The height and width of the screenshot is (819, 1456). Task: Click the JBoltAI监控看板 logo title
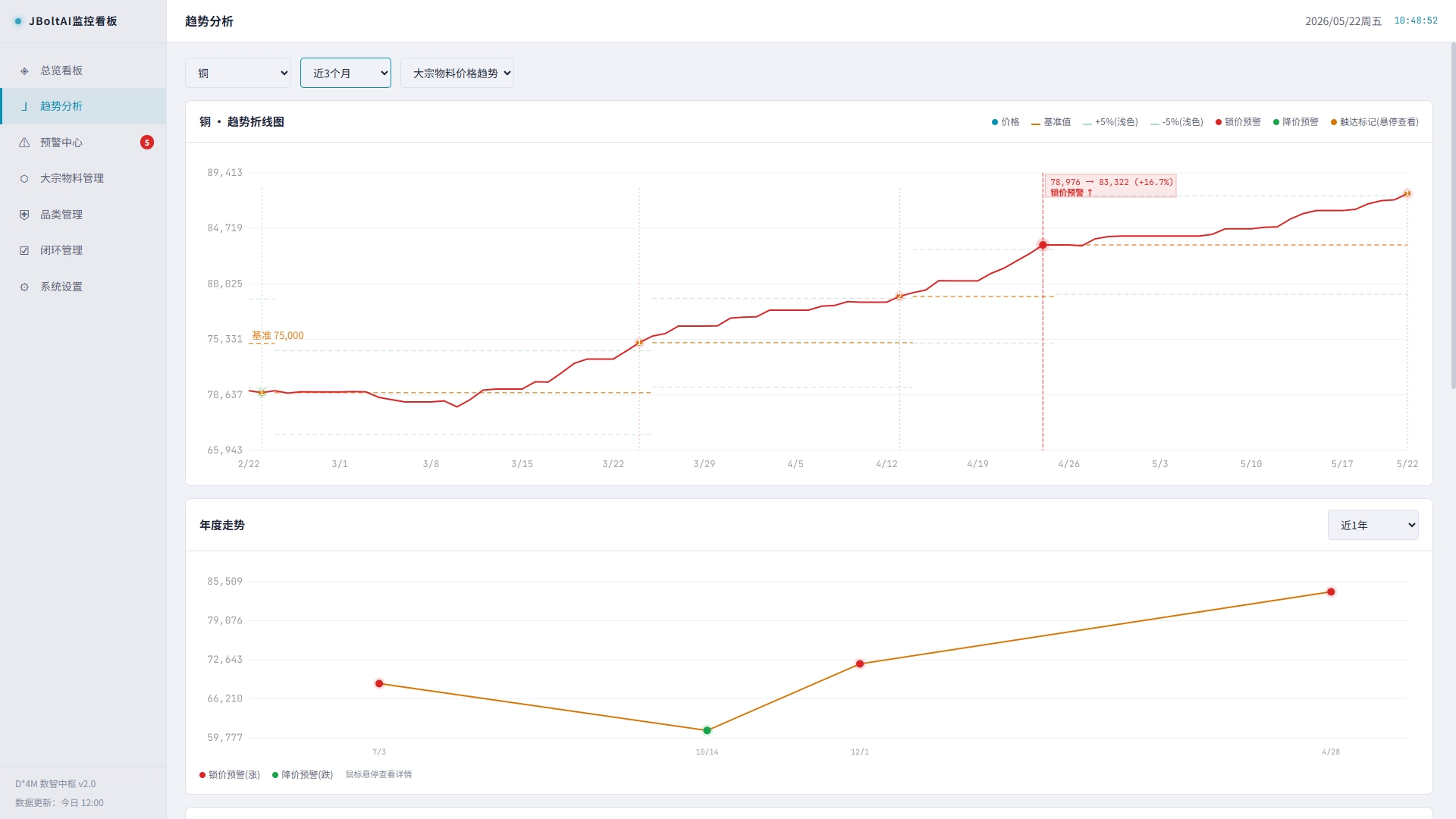pos(73,21)
